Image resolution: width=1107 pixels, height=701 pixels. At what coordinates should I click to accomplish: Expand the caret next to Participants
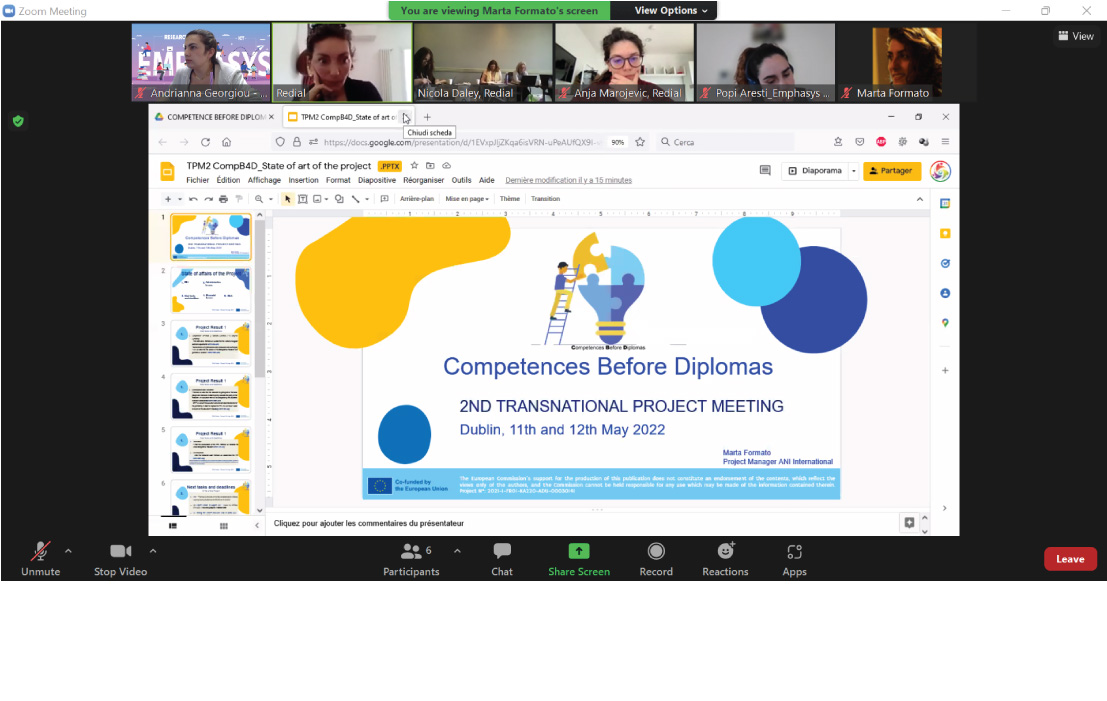(x=457, y=551)
